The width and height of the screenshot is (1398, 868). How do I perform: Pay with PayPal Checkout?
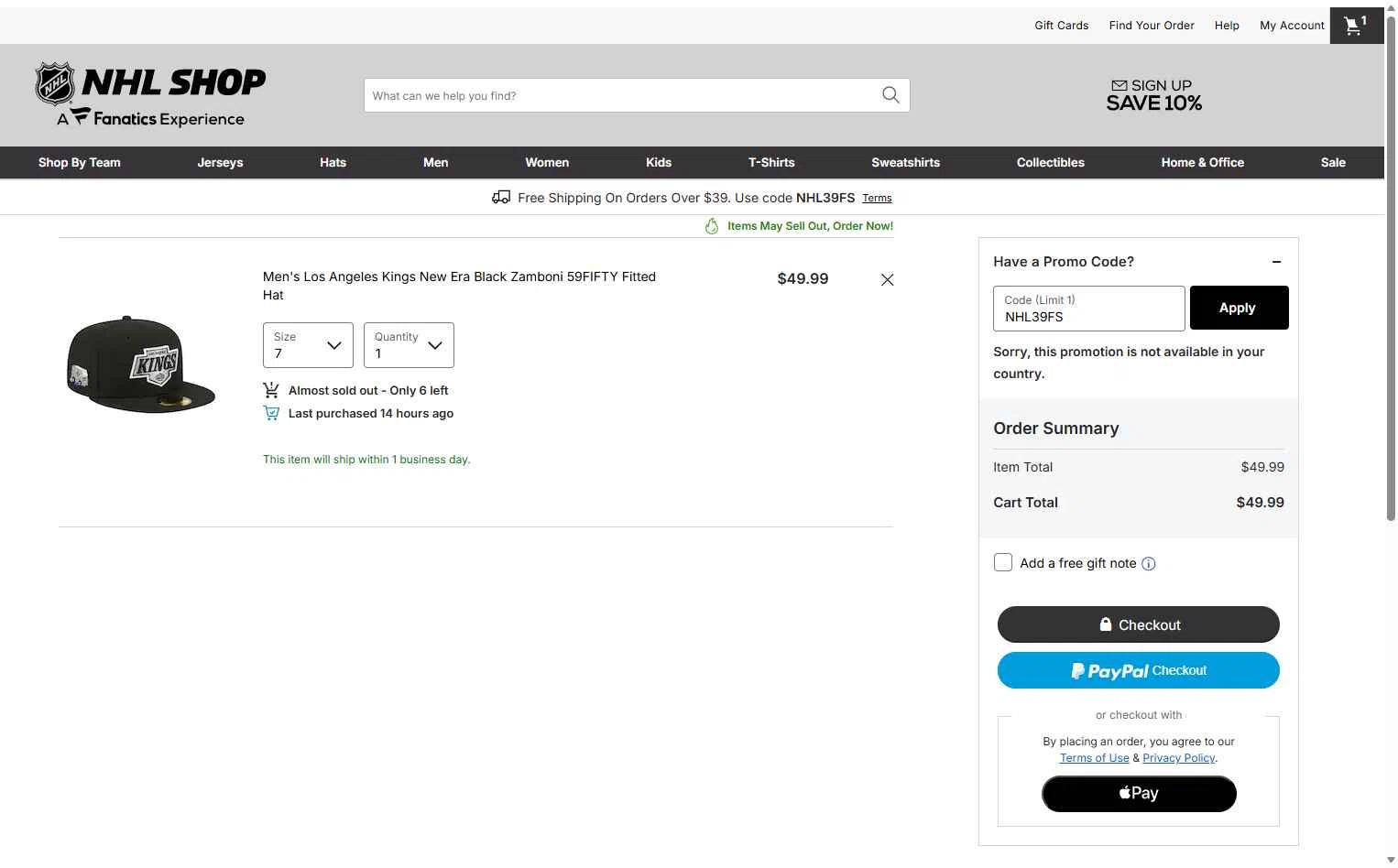1139,670
